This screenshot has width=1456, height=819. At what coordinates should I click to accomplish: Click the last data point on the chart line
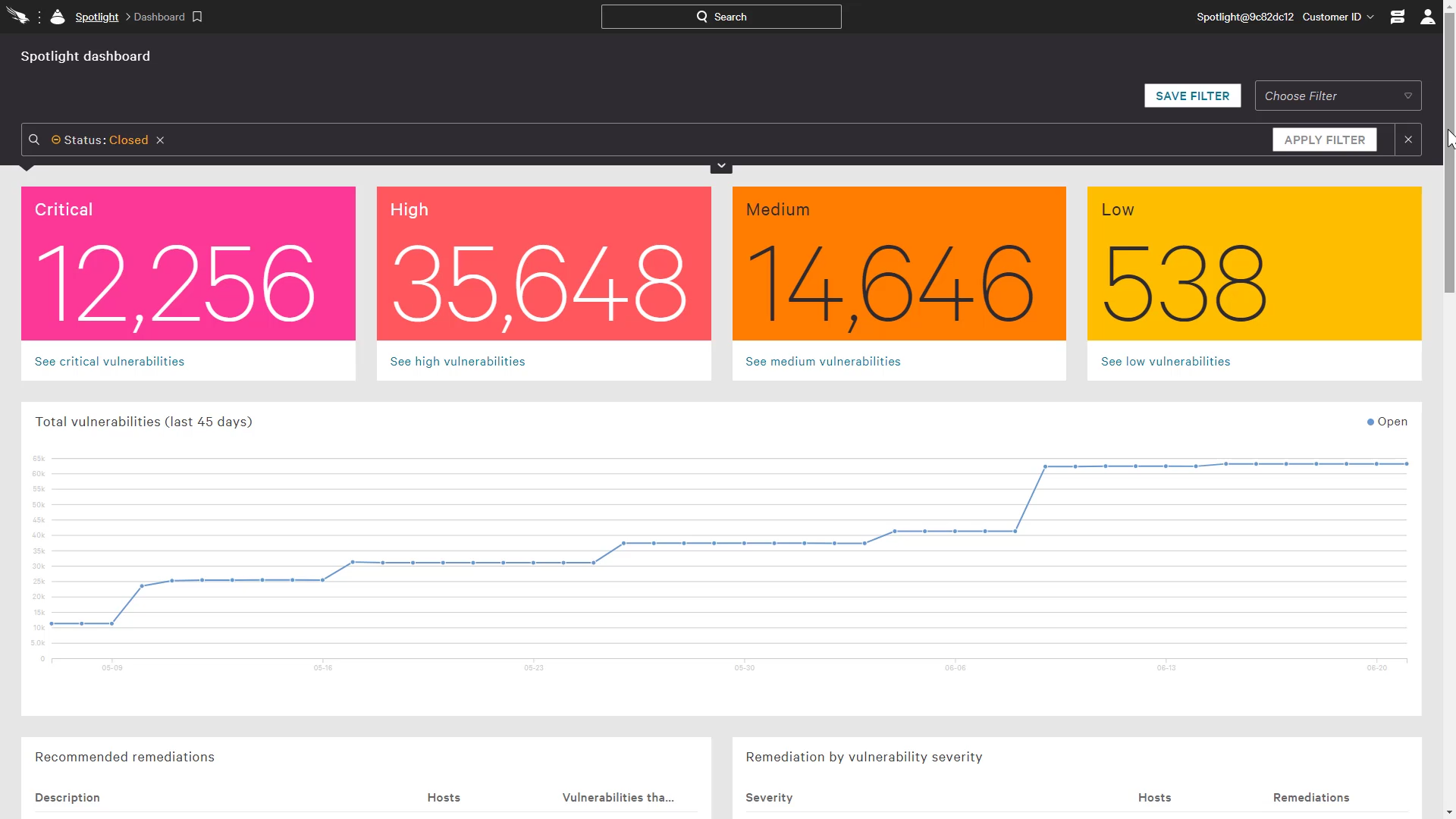[x=1407, y=463]
